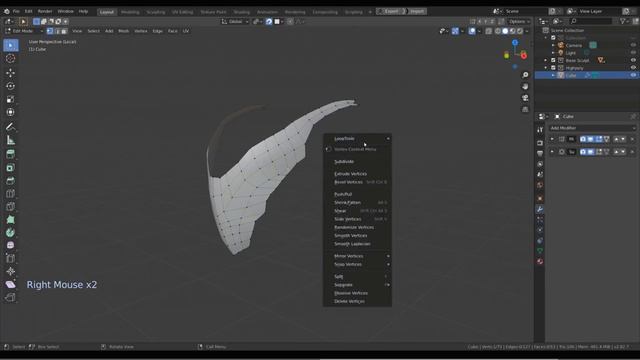Viewport: 640px width, 360px height.
Task: Choose Smooth Vertices in the context menu
Action: click(x=358, y=236)
